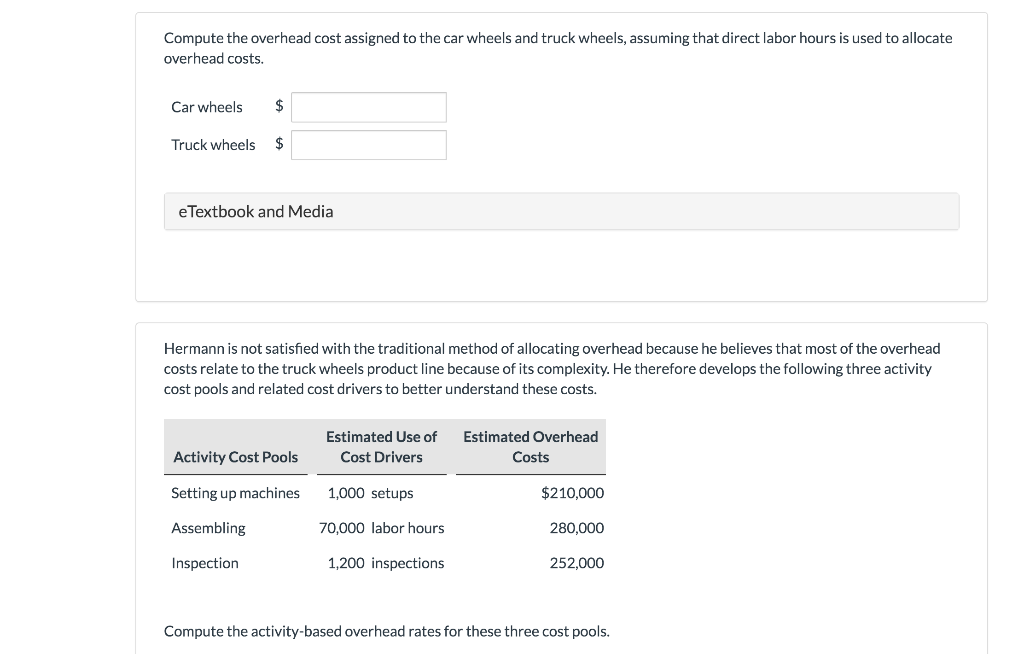Image resolution: width=1024 pixels, height=654 pixels.
Task: Click the Truck wheels text label
Action: click(x=213, y=144)
